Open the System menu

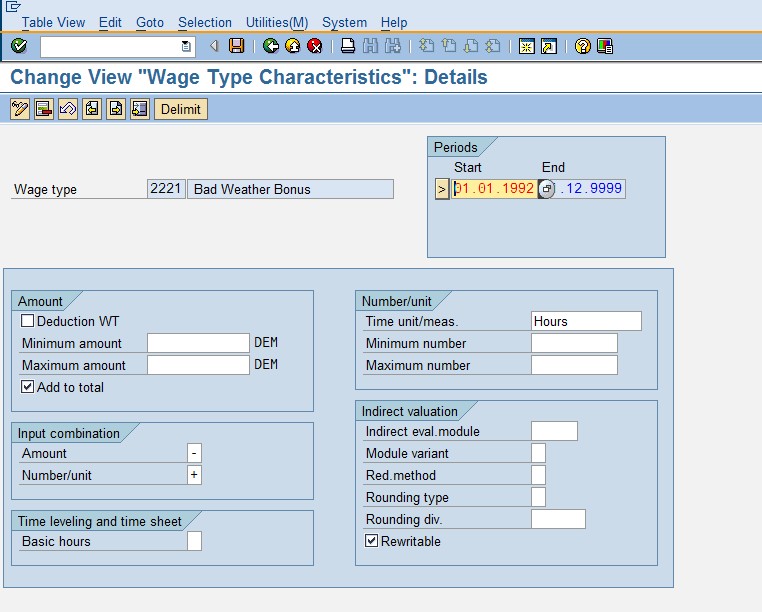point(345,22)
